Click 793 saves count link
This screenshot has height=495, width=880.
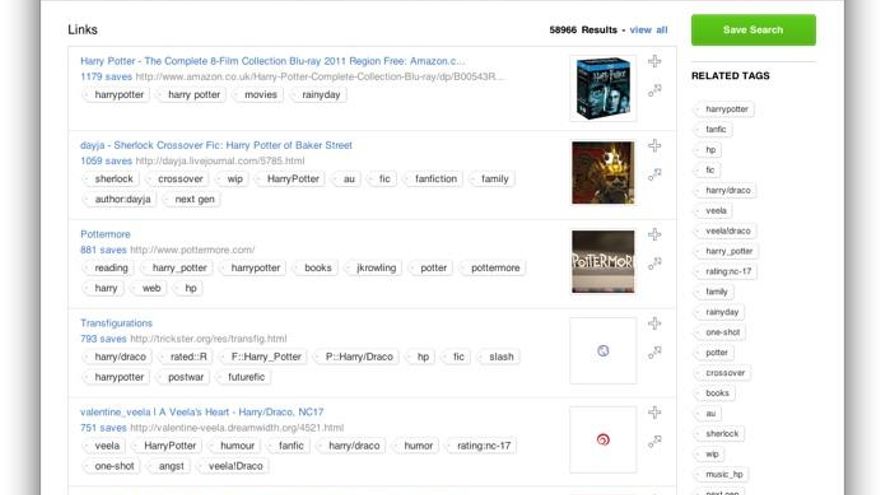coord(103,339)
